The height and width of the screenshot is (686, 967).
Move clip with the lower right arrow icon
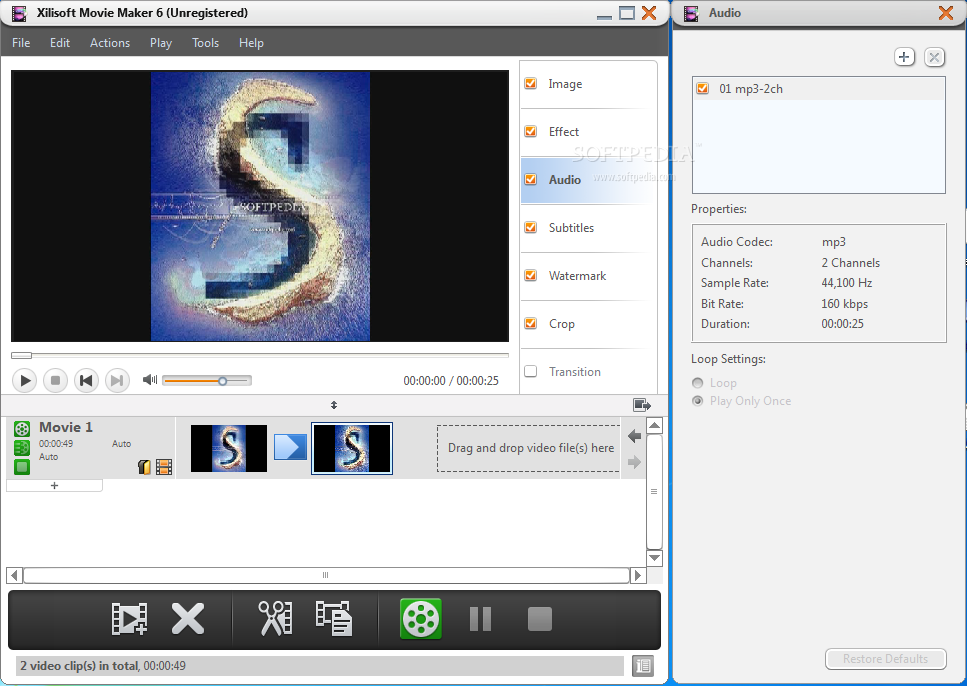tap(635, 462)
